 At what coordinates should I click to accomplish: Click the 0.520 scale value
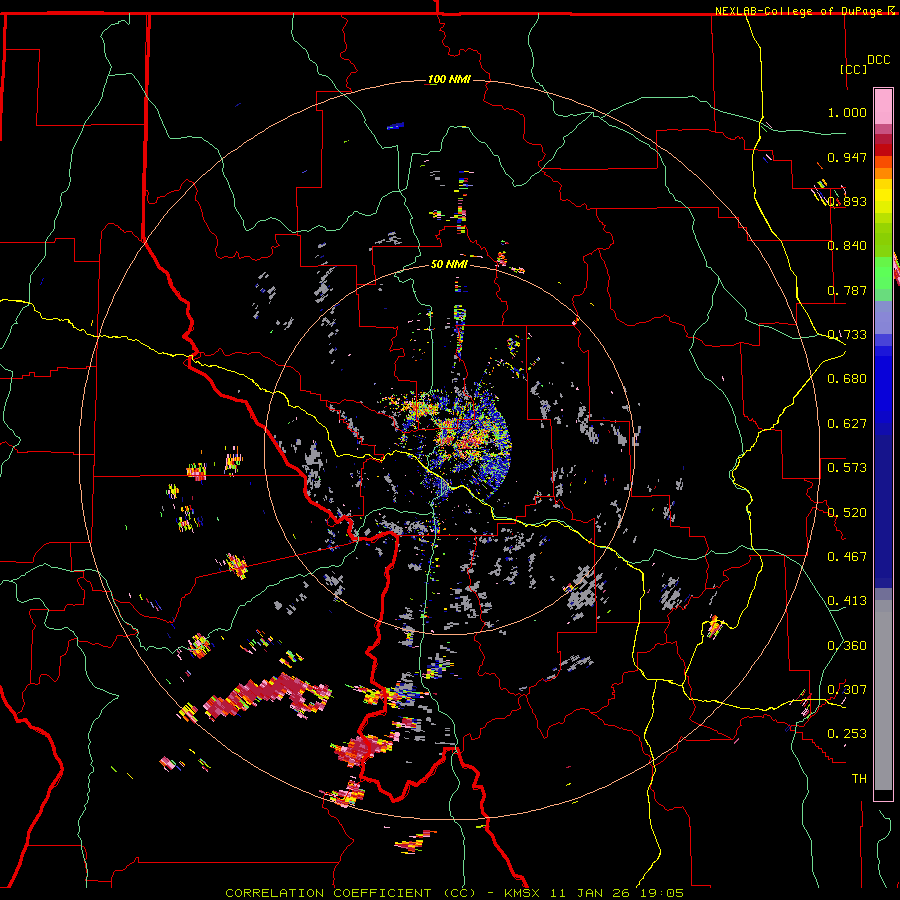click(847, 513)
